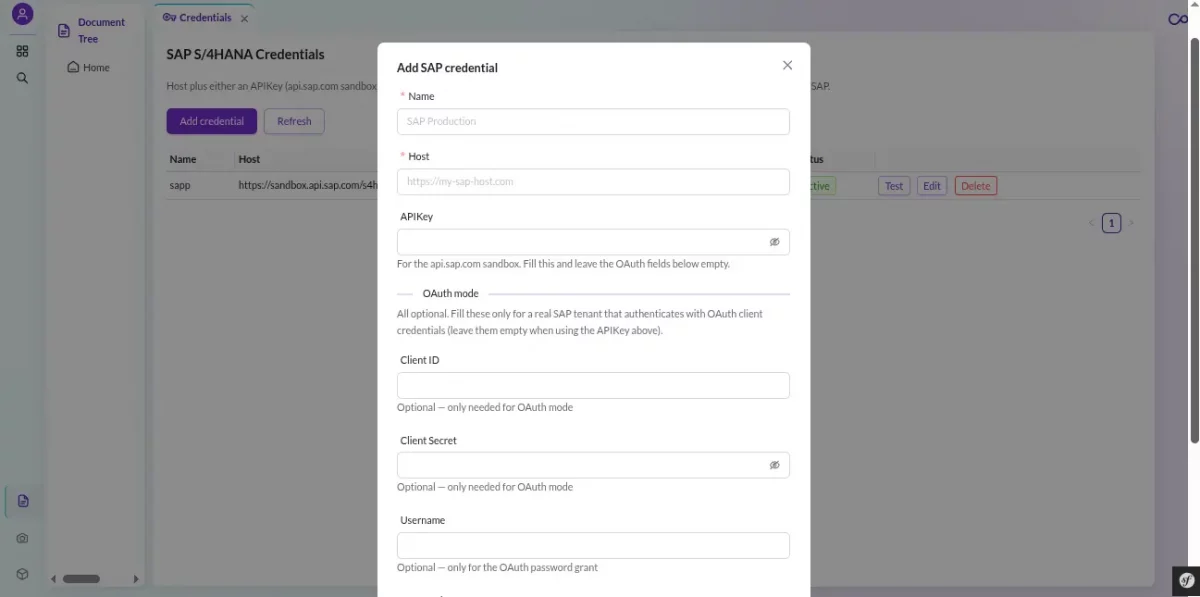
Task: Open the Symfony debug toolbar icon
Action: [1186, 580]
